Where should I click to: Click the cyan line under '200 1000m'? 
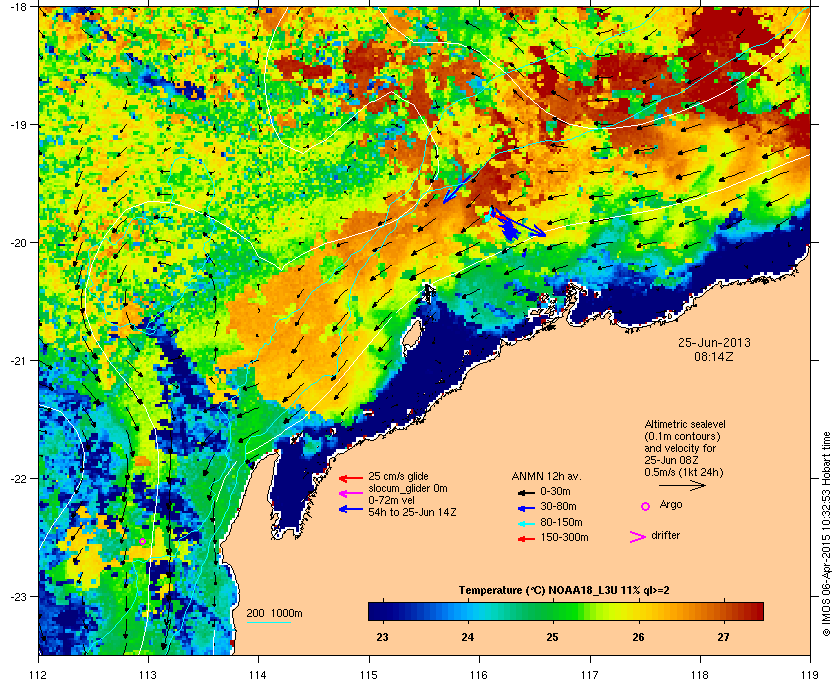[x=268, y=623]
